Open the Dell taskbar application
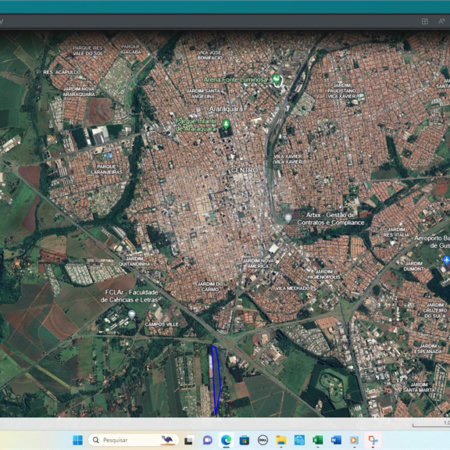The width and height of the screenshot is (450, 450). pos(263,440)
